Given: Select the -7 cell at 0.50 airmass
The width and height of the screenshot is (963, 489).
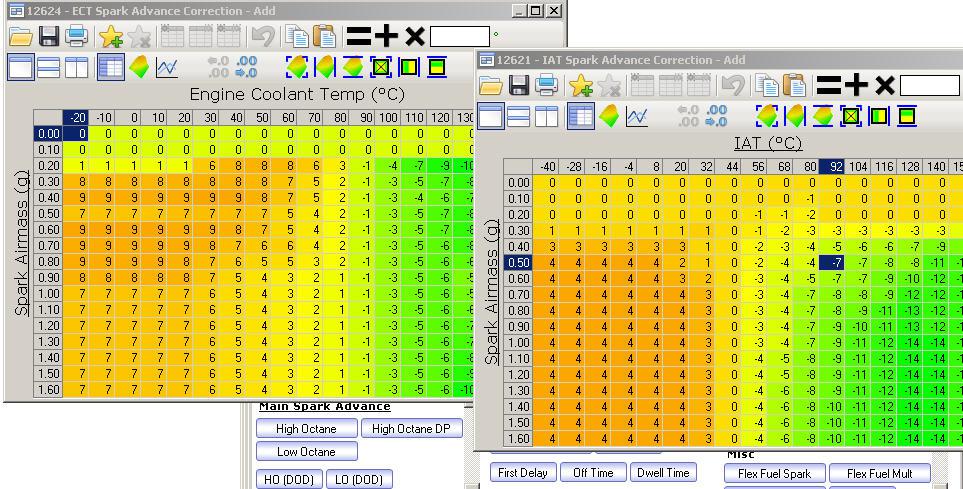Looking at the screenshot, I should click(831, 262).
